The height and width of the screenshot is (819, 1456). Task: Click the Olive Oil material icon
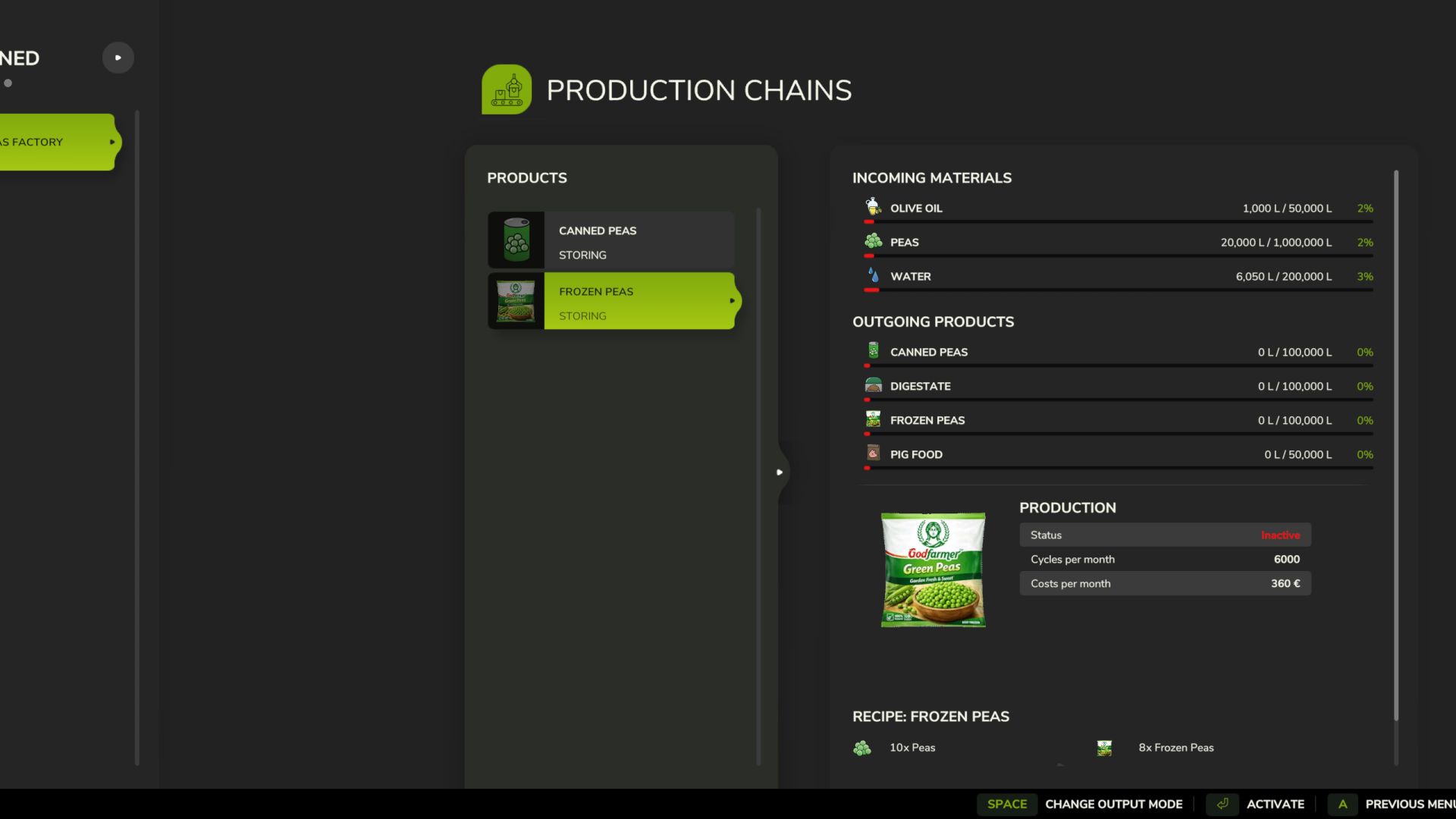point(873,206)
